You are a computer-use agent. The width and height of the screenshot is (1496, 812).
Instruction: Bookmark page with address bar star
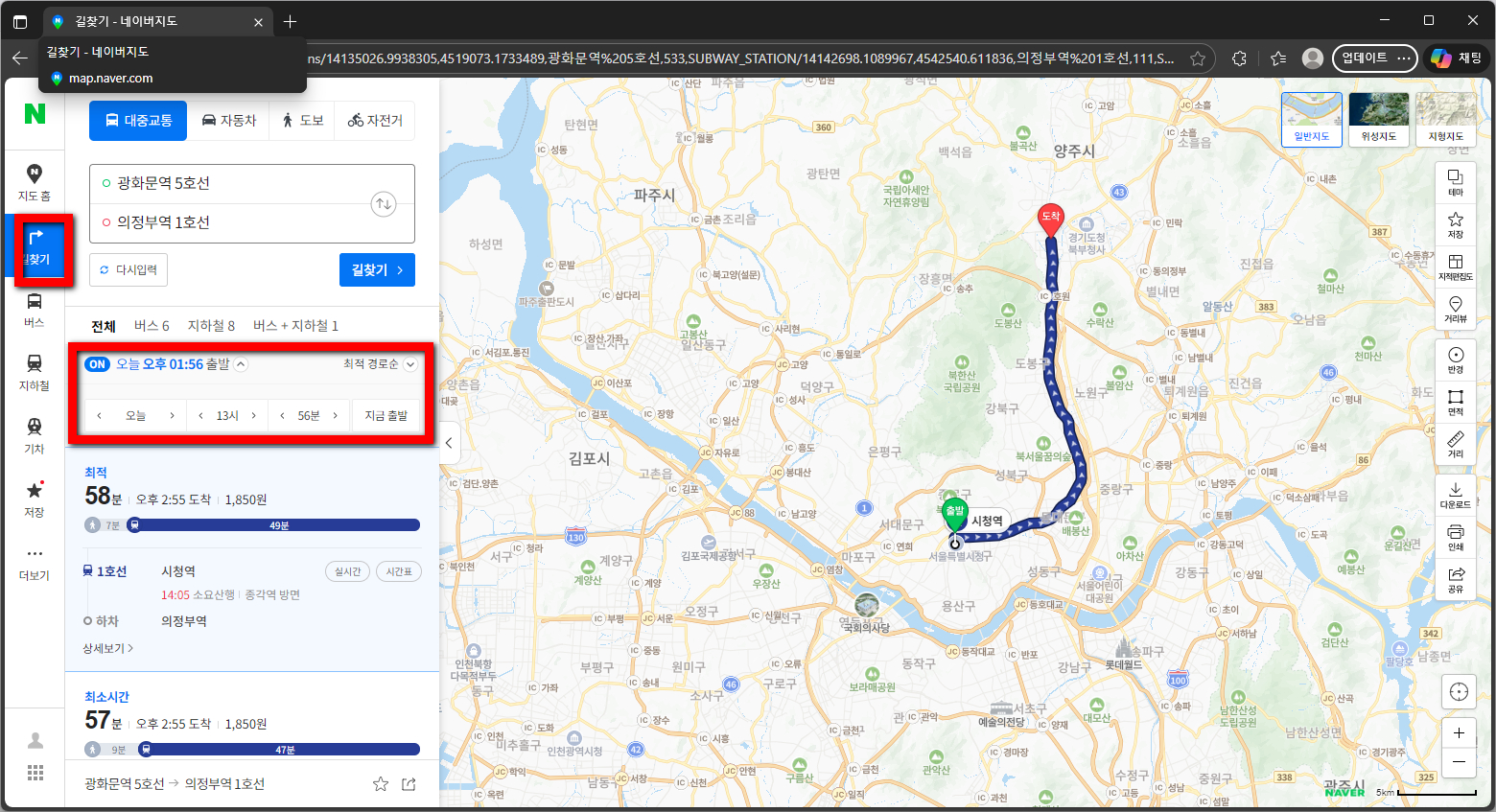click(x=1198, y=58)
